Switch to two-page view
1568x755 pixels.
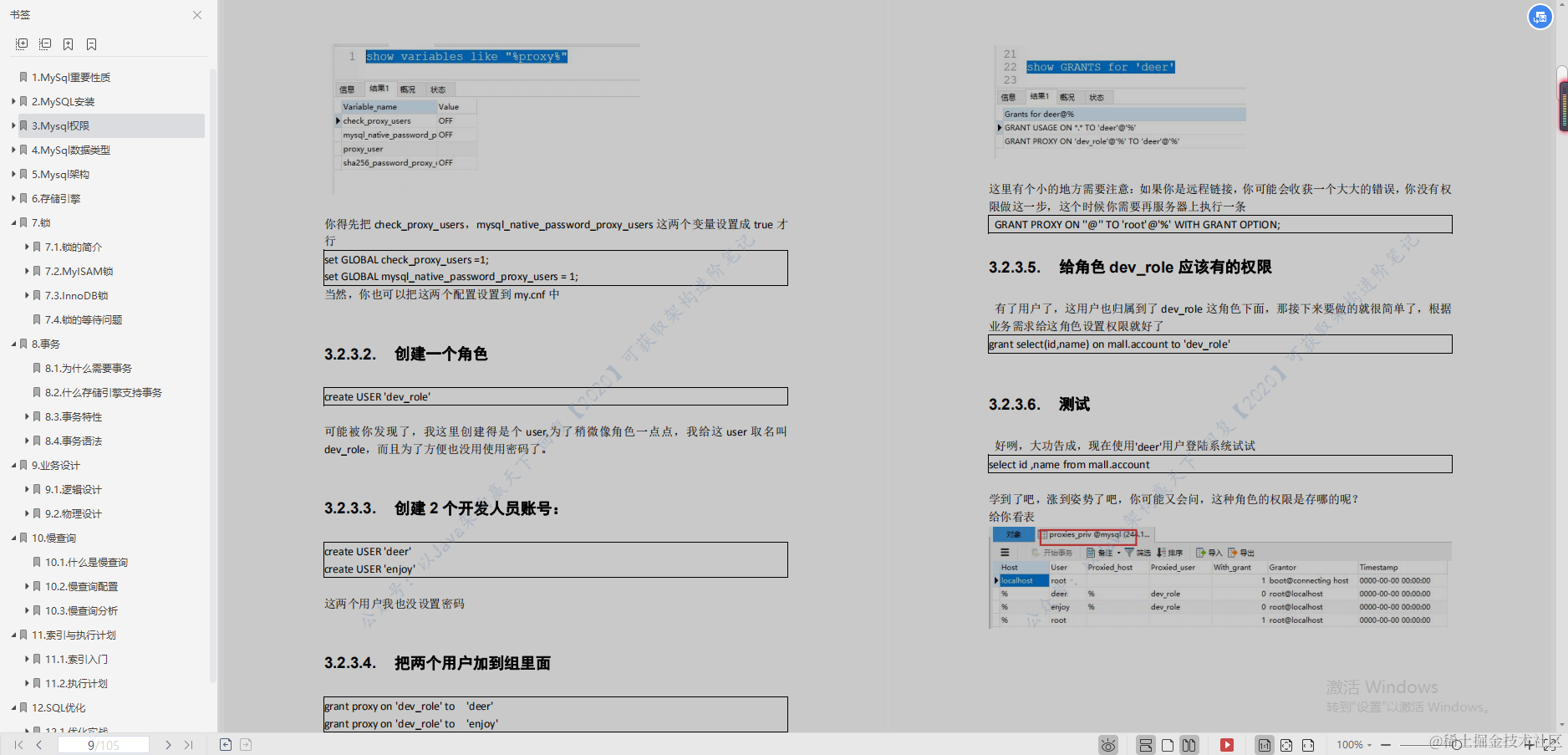click(x=1189, y=745)
